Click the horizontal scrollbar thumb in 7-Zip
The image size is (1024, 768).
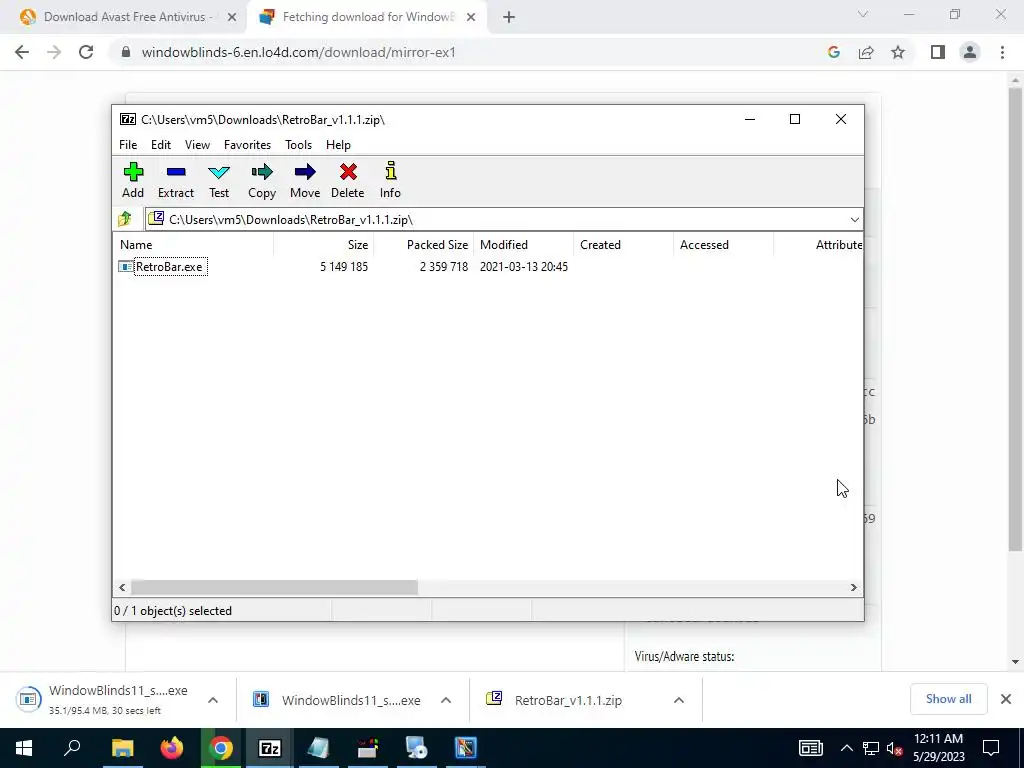[x=274, y=588]
